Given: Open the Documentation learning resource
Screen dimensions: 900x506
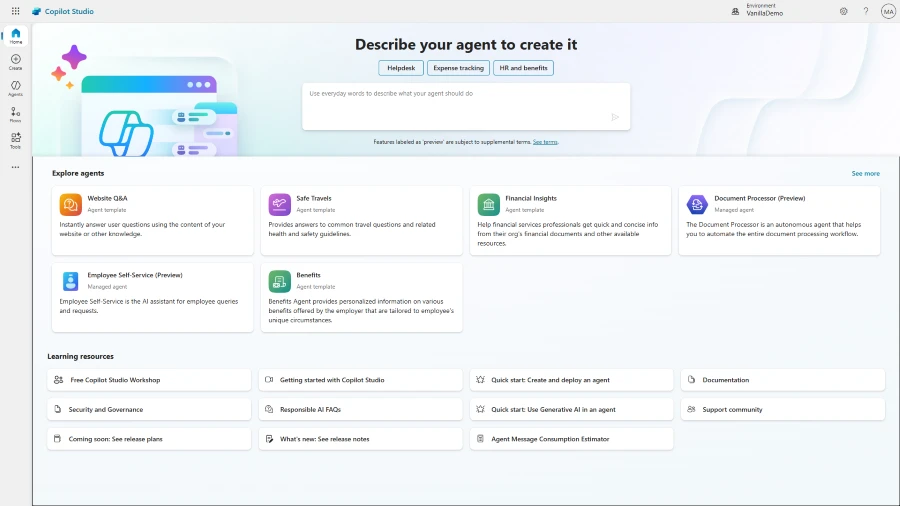Looking at the screenshot, I should click(x=783, y=380).
